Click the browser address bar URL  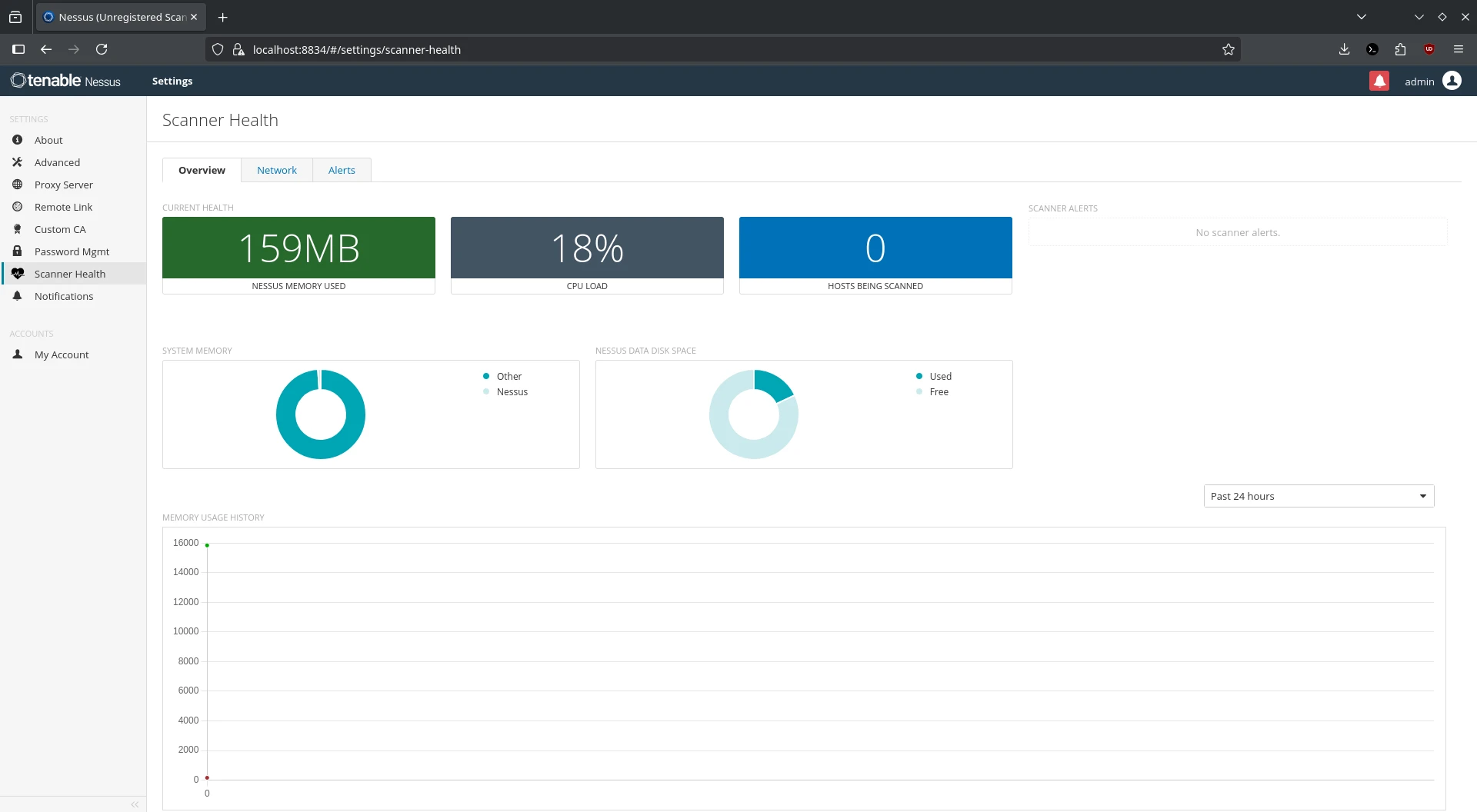click(356, 49)
